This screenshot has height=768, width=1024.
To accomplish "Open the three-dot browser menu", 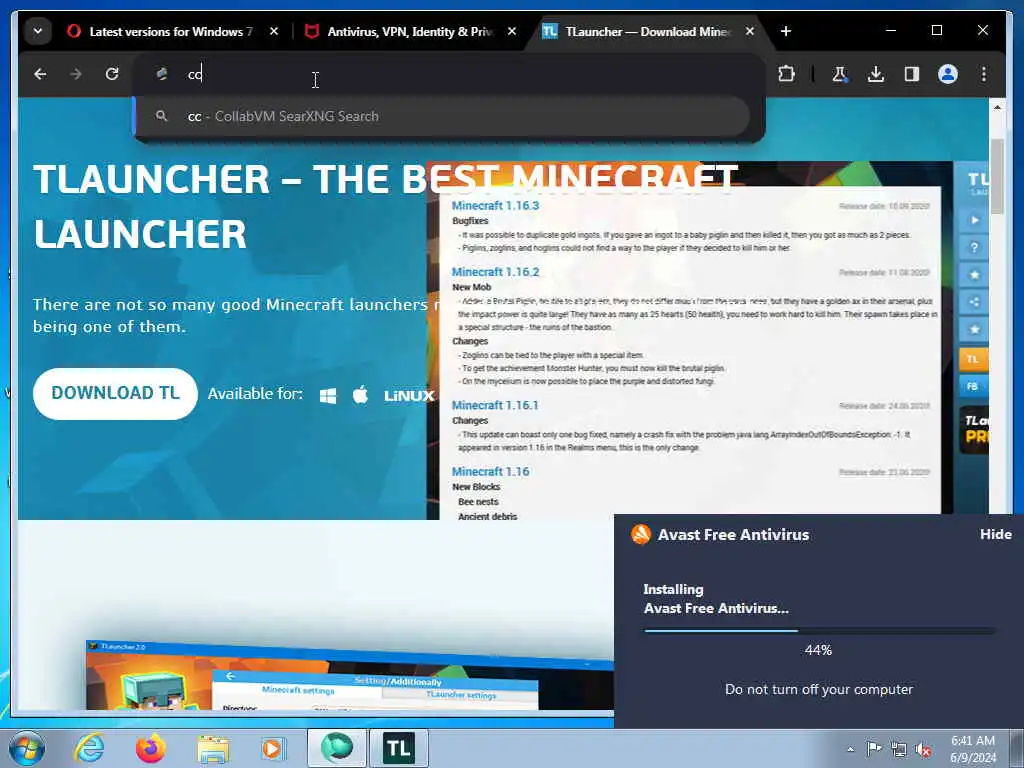I will tap(984, 74).
